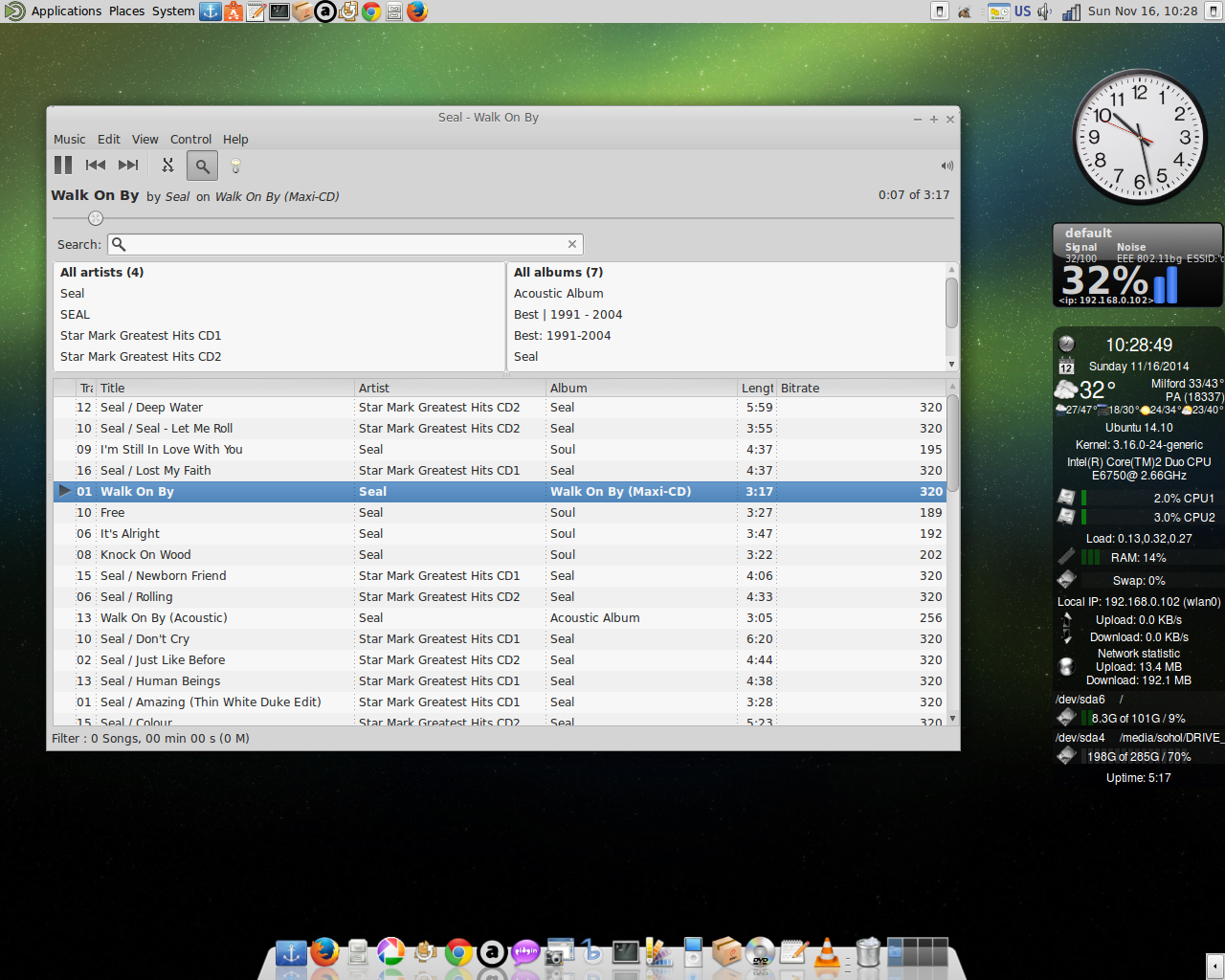The width and height of the screenshot is (1225, 980).
Task: Select song Seal / Human Beings
Action: pyautogui.click(x=500, y=681)
